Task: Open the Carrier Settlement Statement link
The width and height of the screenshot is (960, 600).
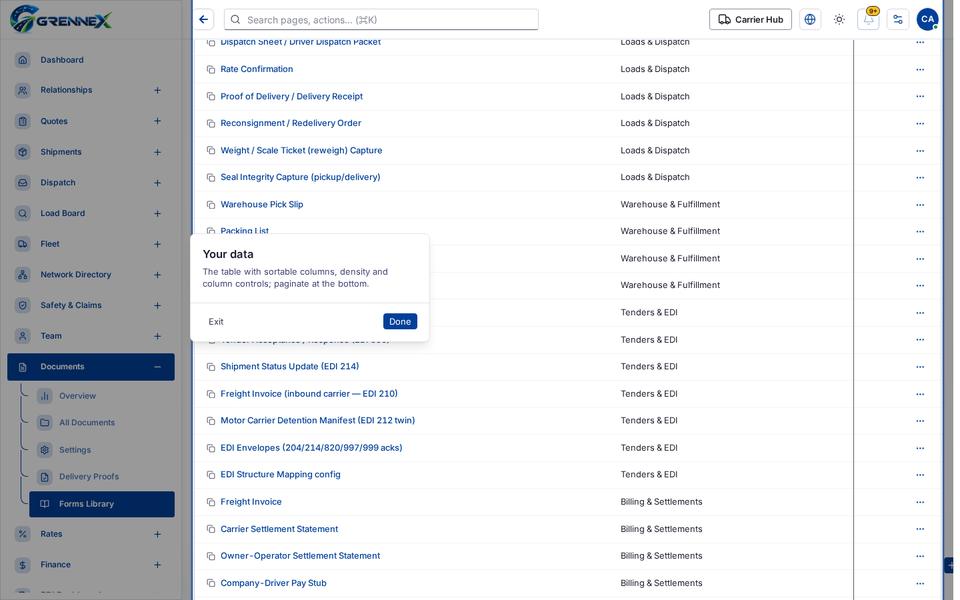Action: (279, 529)
